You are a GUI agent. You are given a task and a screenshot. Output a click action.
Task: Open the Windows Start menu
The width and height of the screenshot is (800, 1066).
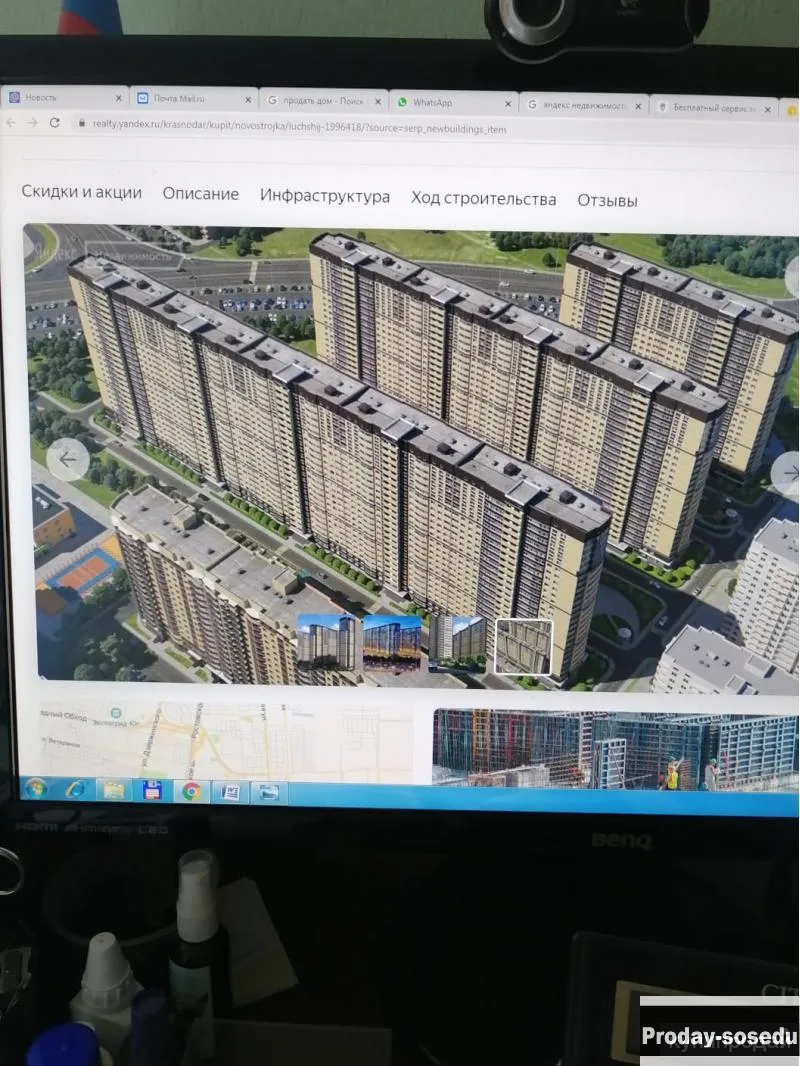(36, 789)
